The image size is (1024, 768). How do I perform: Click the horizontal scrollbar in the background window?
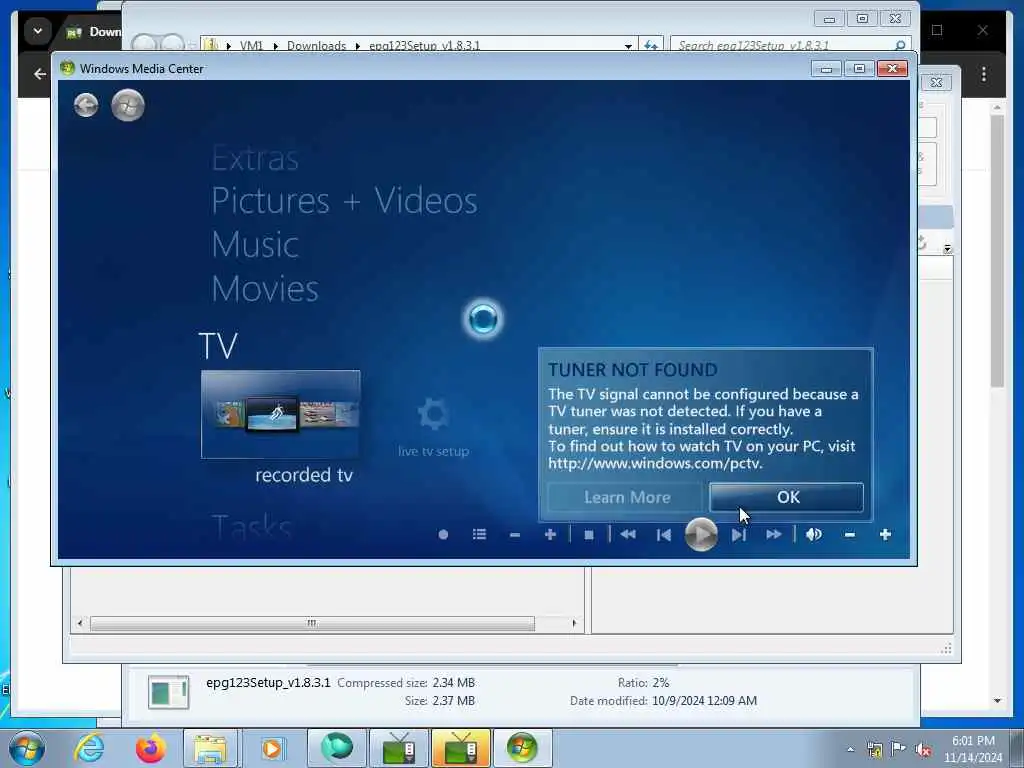pos(312,624)
